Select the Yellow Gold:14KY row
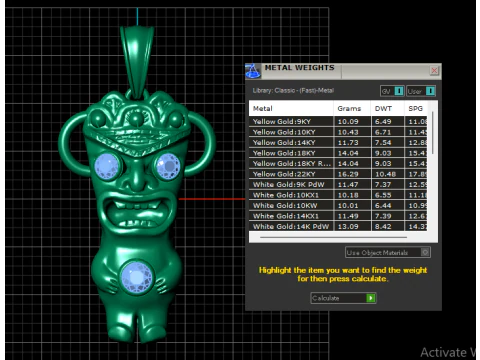 tap(338, 142)
